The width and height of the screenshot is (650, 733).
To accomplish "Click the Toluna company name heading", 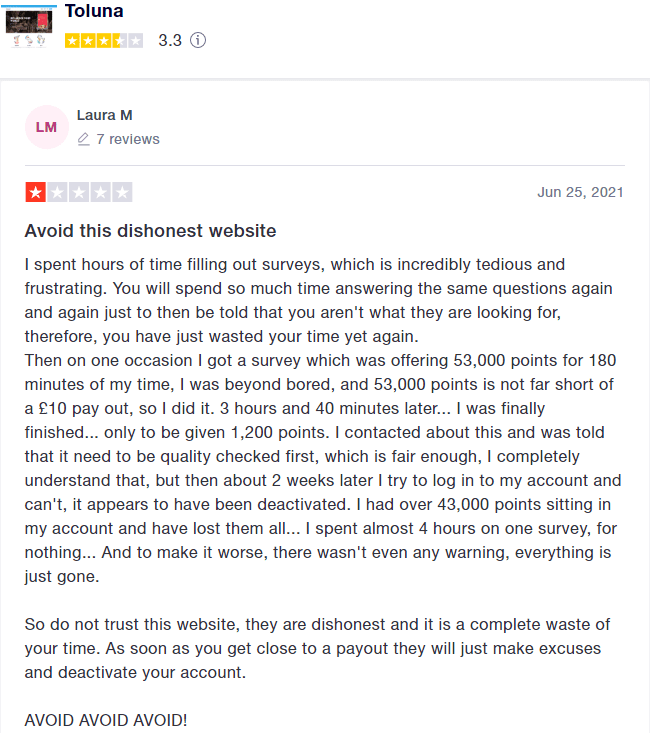I will (x=94, y=11).
